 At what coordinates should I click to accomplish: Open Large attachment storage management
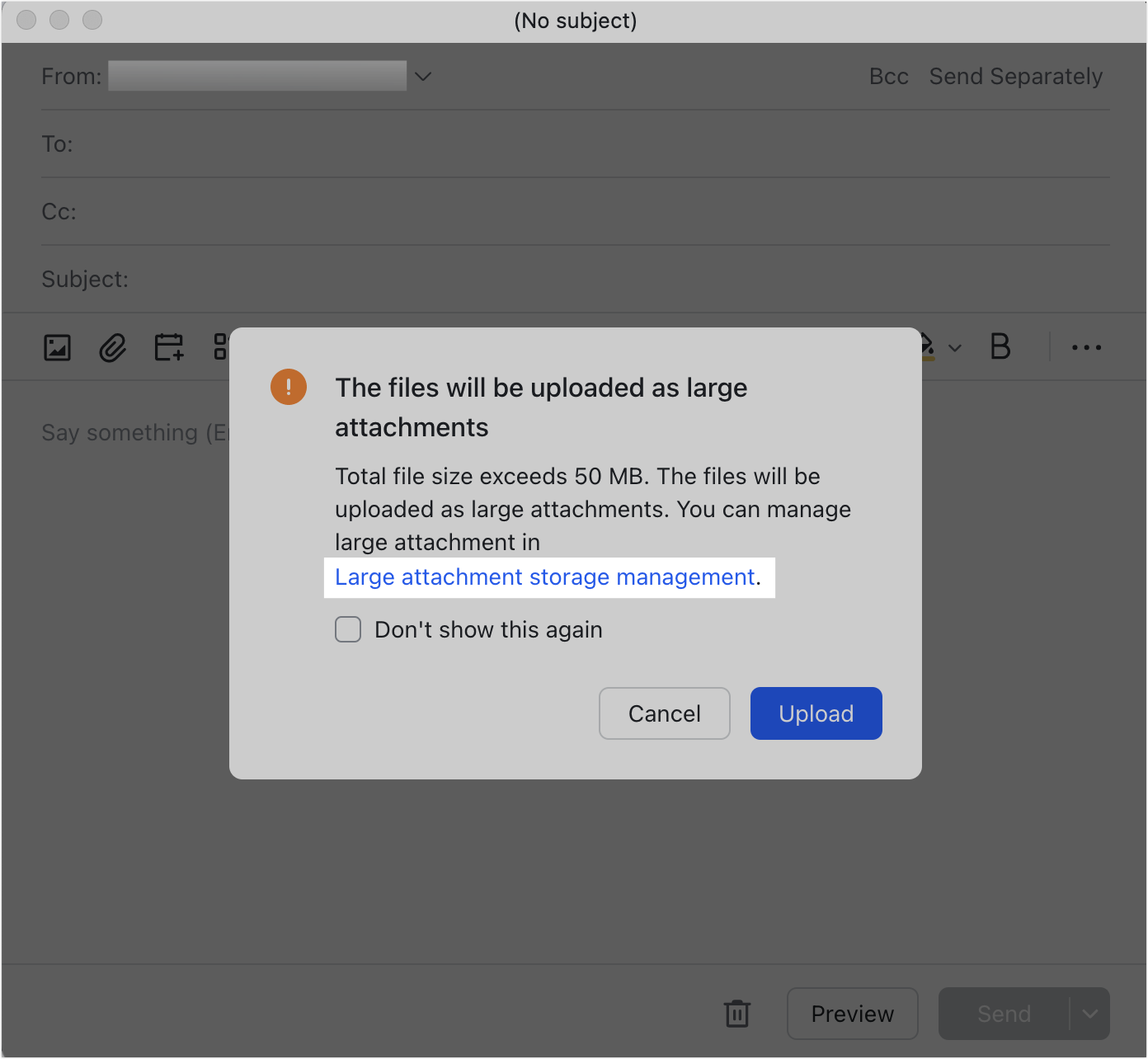pos(545,577)
